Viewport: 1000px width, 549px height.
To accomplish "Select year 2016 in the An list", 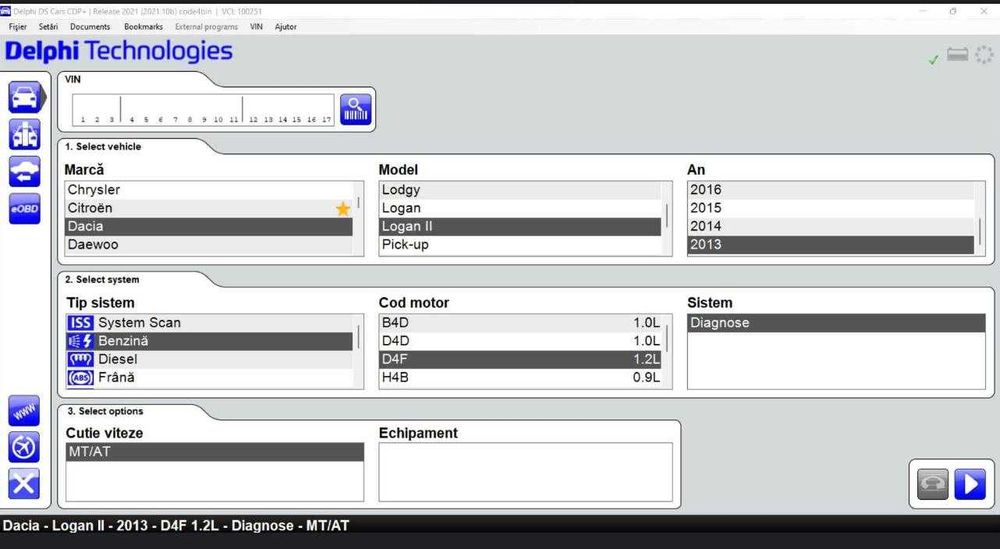I will coord(830,190).
